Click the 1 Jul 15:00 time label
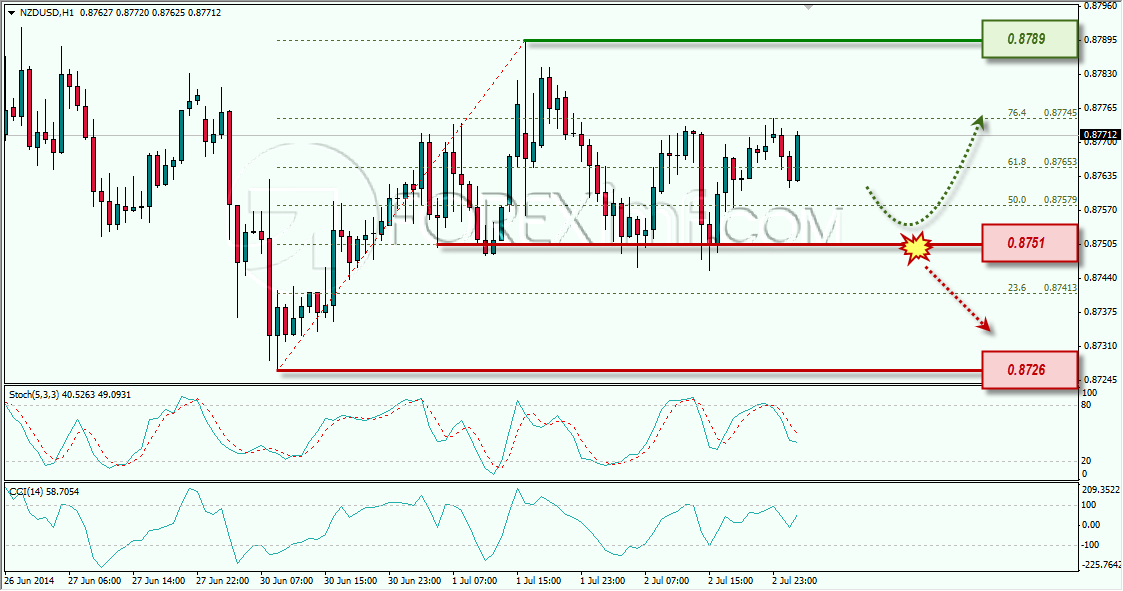Screen dimensions: 1123x591 539,580
